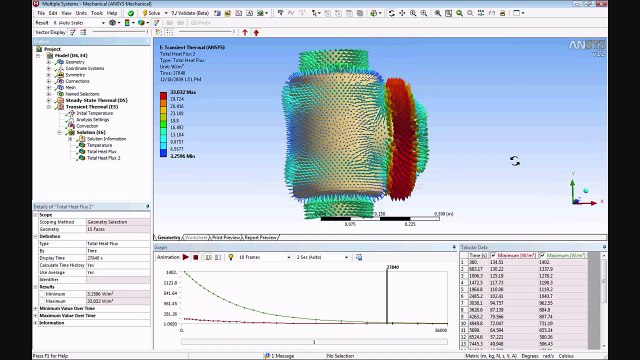Click the printer icon in the toolbar

502,13
